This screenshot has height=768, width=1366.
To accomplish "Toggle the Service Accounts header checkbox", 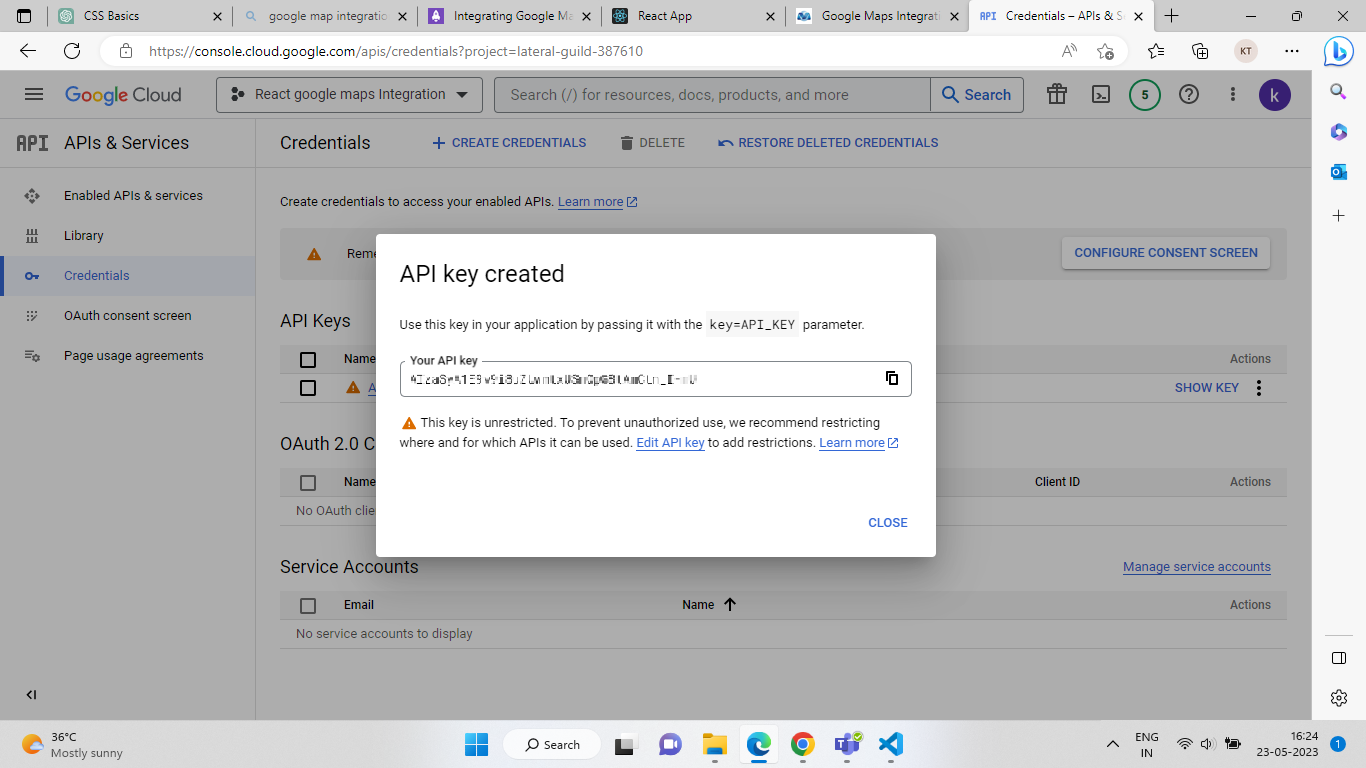I will click(x=308, y=605).
